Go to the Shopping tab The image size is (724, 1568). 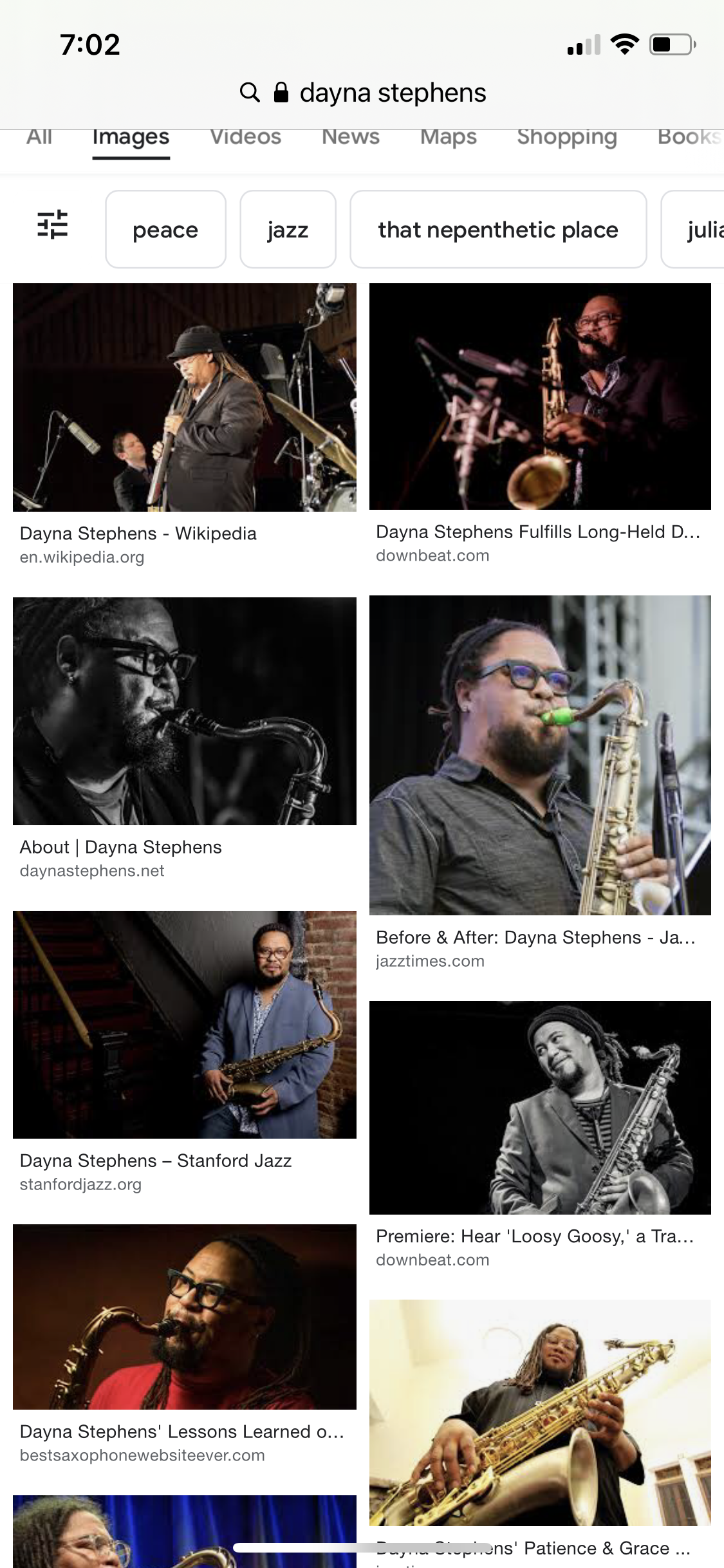tap(567, 137)
